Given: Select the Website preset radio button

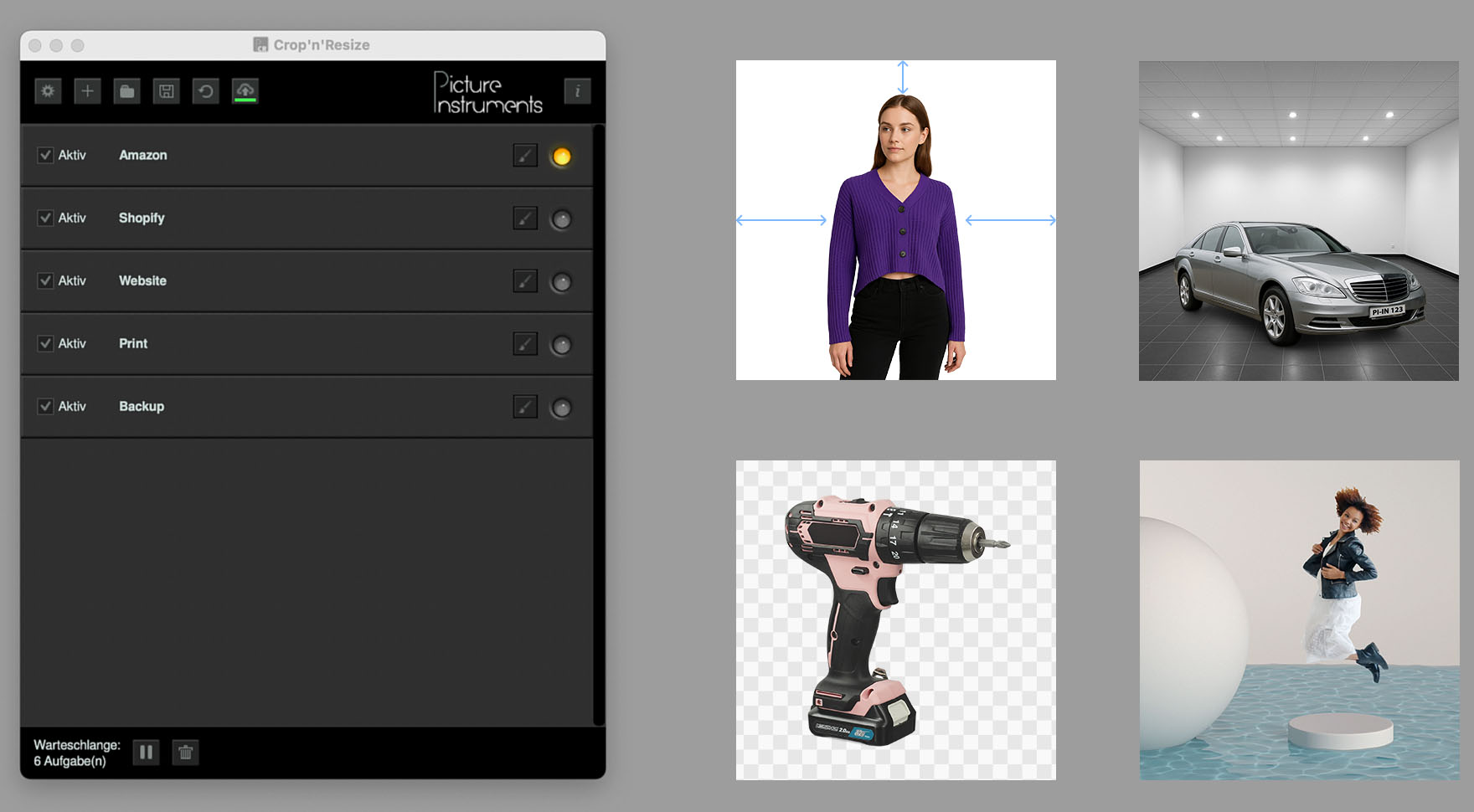Looking at the screenshot, I should [561, 282].
